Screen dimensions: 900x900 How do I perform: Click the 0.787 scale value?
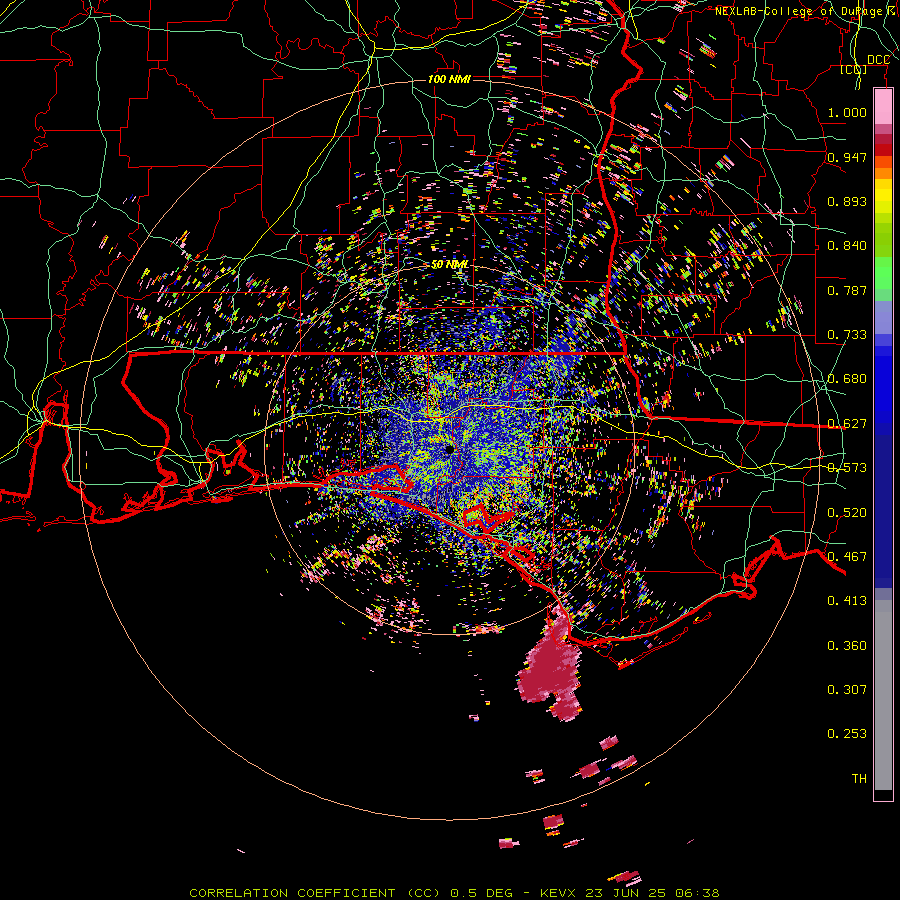click(847, 290)
